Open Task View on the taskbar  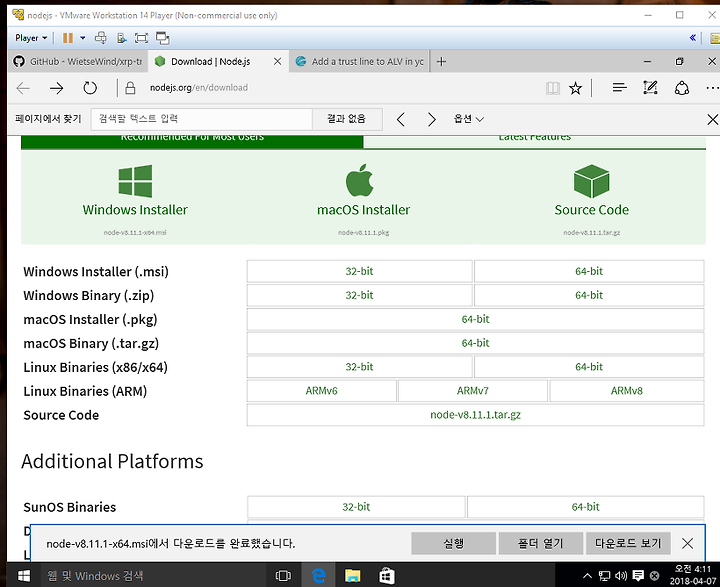[x=283, y=576]
